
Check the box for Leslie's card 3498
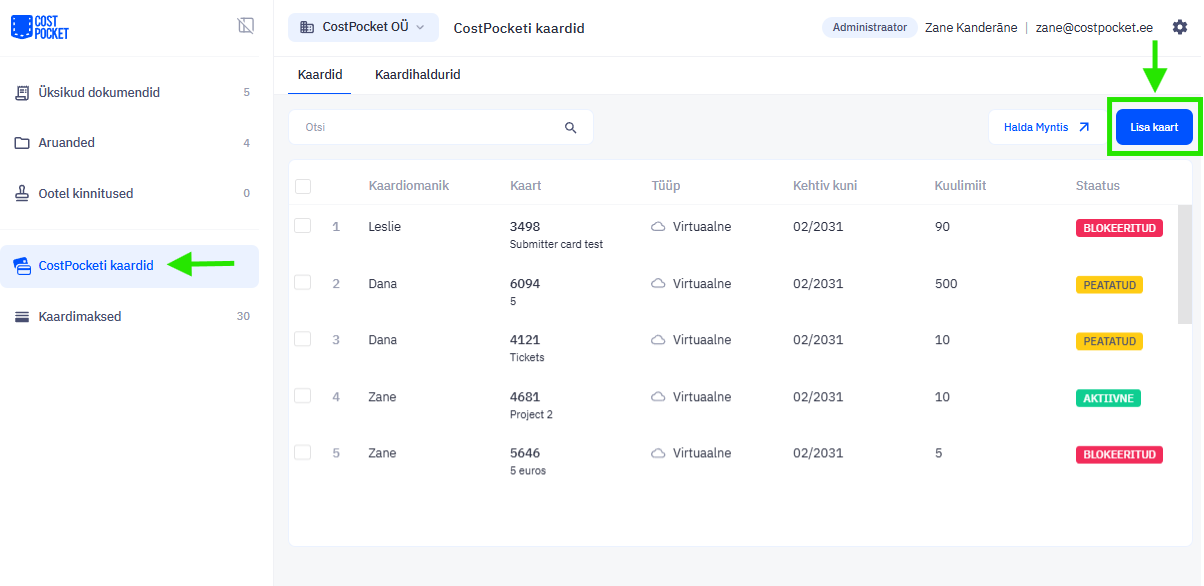(303, 227)
